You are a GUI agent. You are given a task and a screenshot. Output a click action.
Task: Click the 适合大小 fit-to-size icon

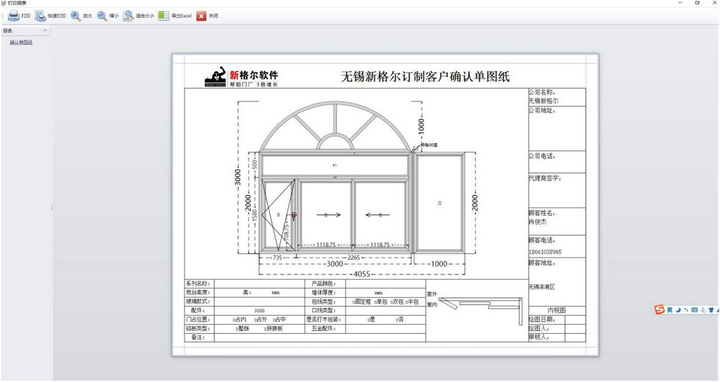(128, 16)
